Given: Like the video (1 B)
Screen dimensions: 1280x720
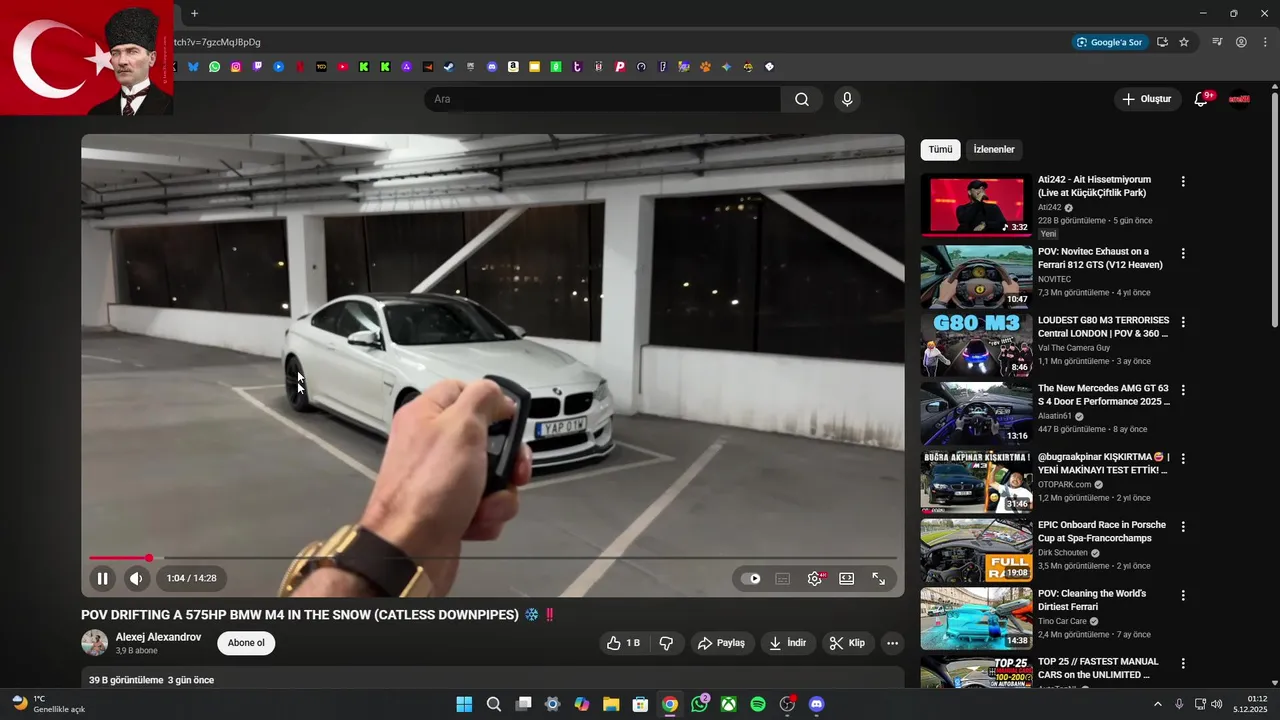Looking at the screenshot, I should pos(623,643).
